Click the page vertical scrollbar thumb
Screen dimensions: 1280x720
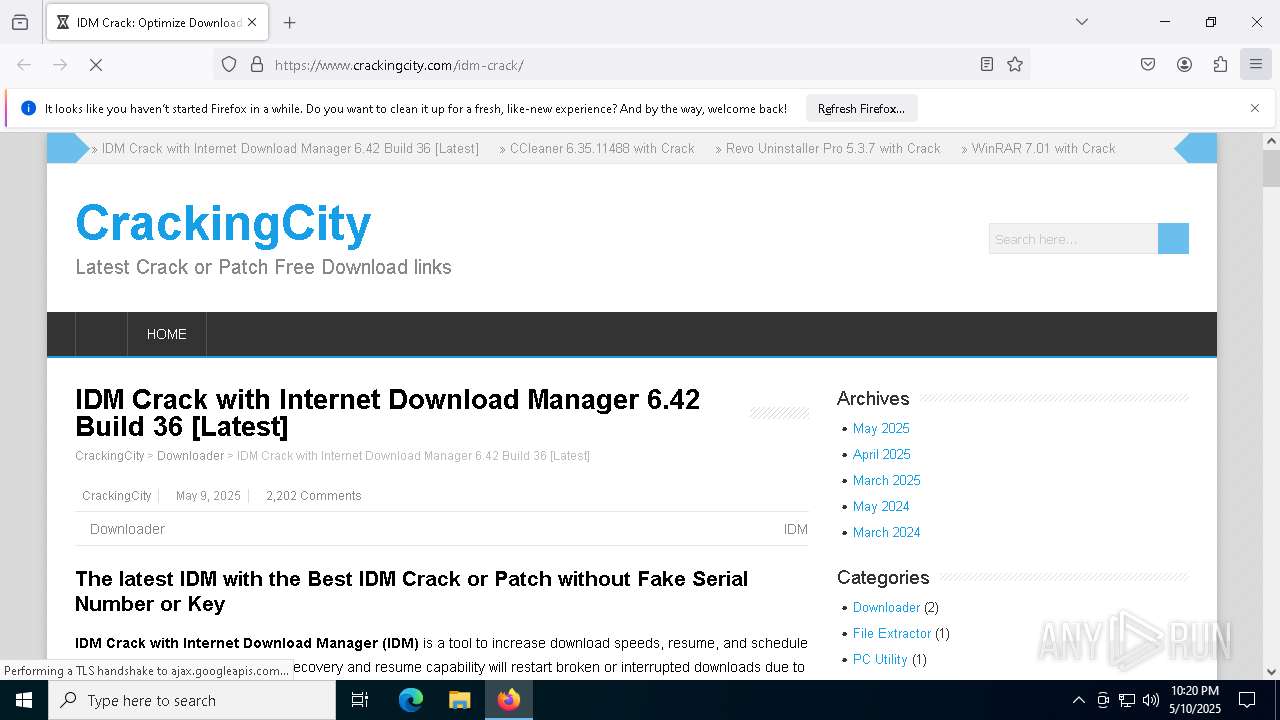pos(1271,168)
